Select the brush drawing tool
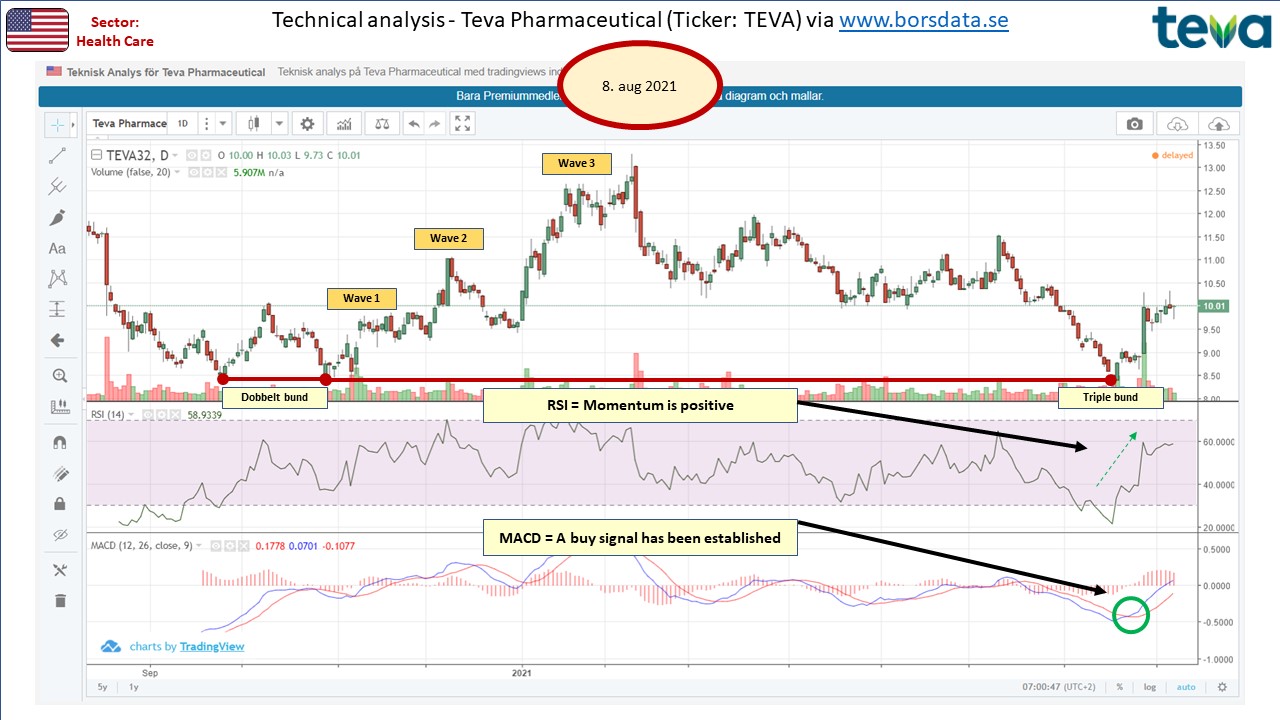This screenshot has width=1280, height=720. (58, 217)
